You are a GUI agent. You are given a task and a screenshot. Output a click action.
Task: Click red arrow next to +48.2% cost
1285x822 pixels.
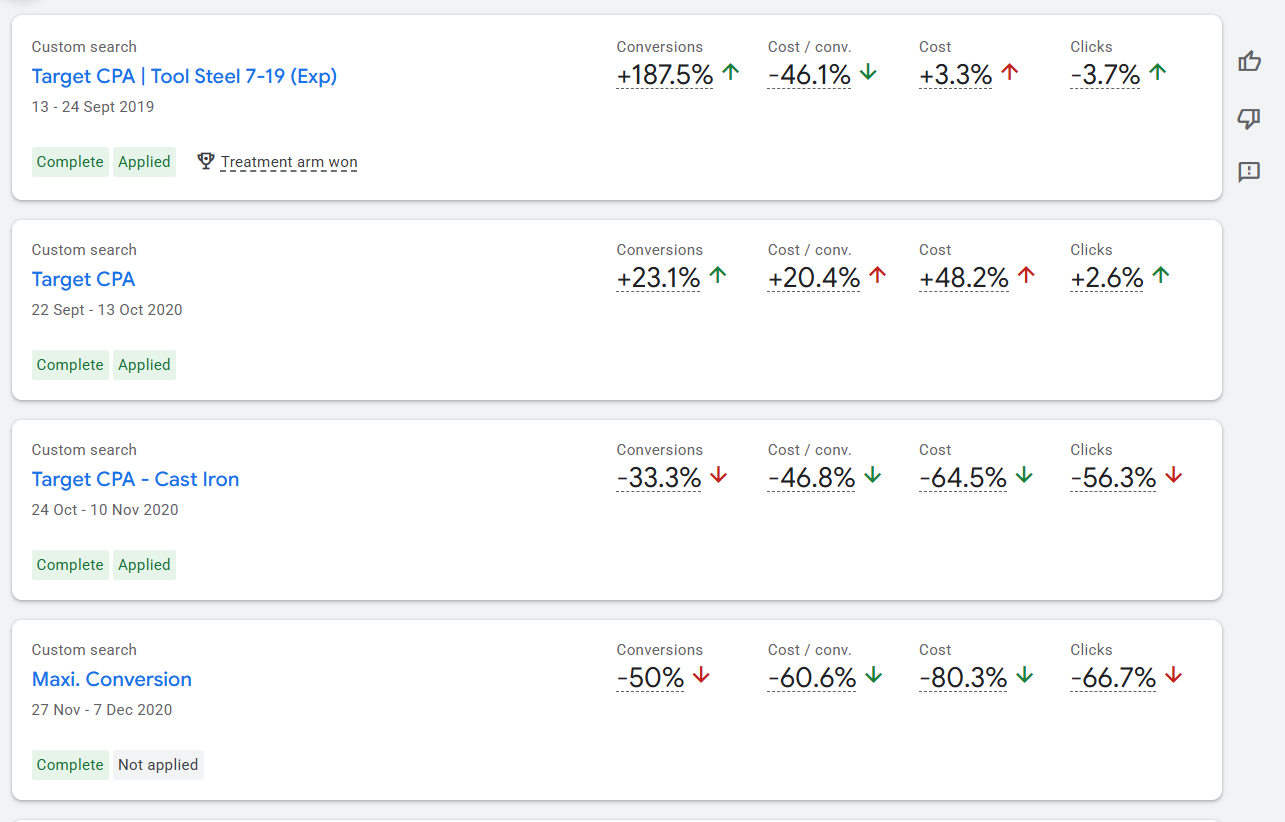[x=1025, y=275]
